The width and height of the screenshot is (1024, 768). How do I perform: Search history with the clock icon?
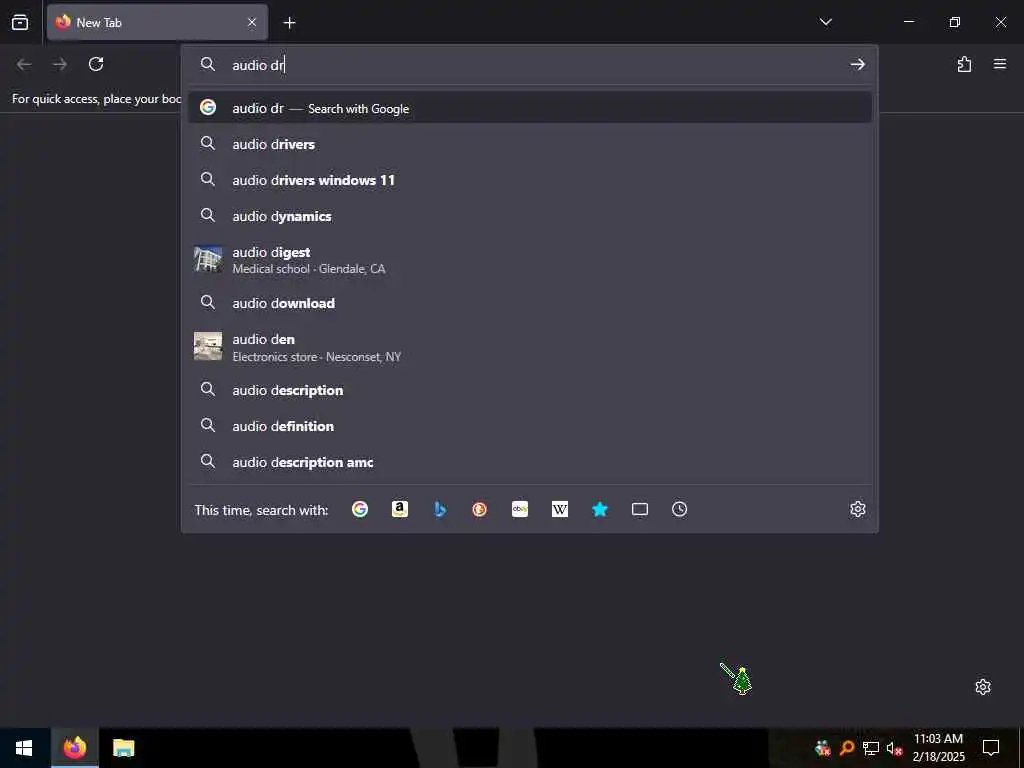[679, 509]
